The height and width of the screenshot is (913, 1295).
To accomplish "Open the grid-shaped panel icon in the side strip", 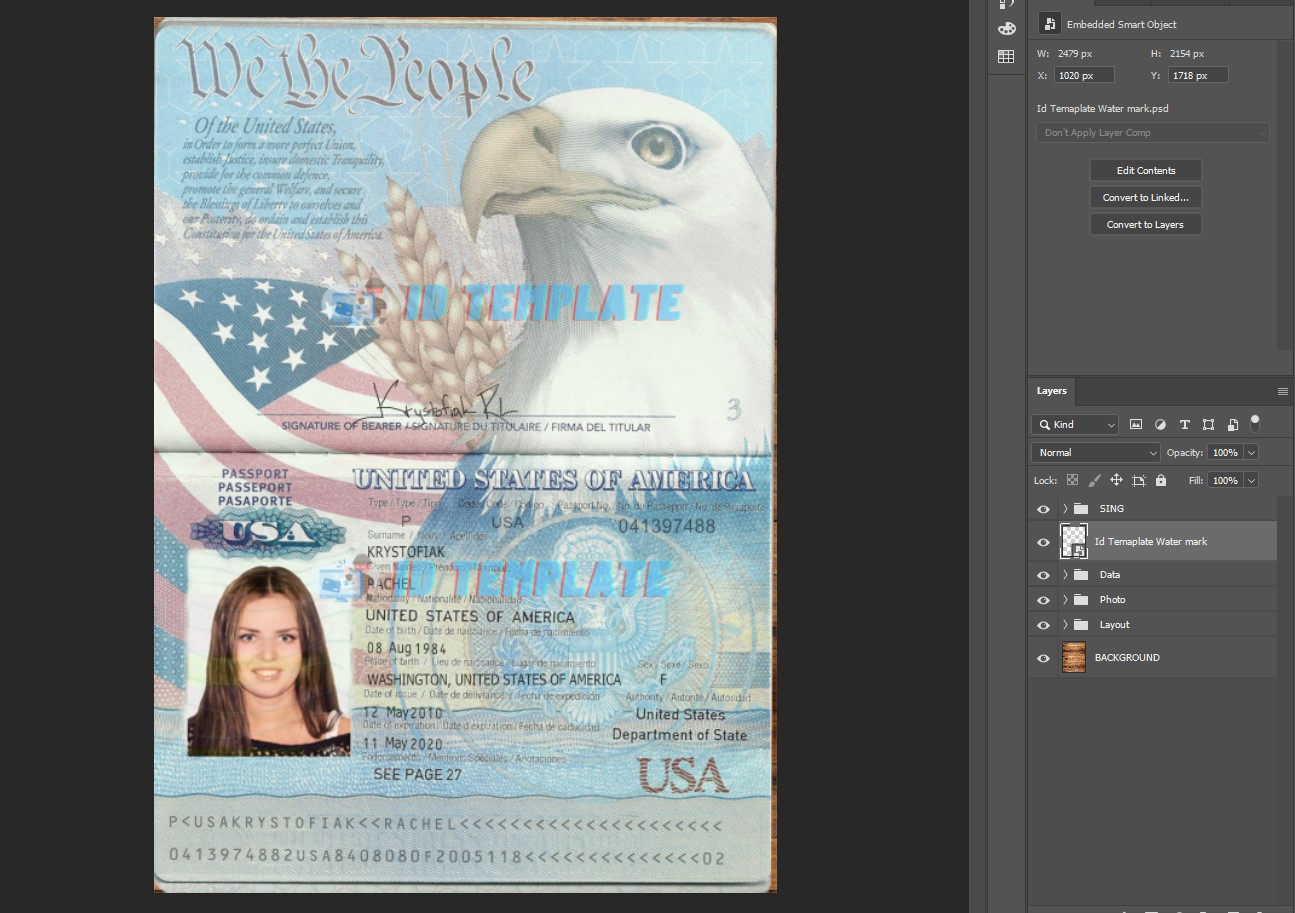I will point(1006,57).
